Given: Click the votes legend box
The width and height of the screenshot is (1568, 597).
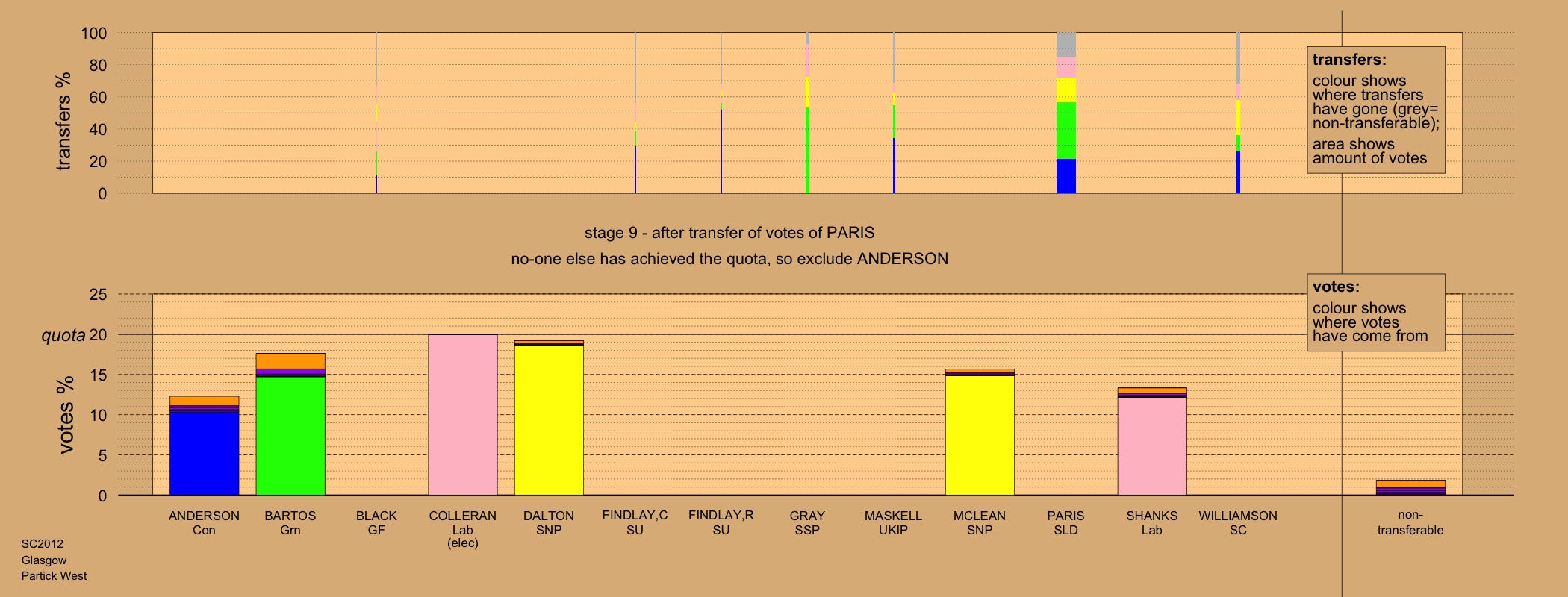Looking at the screenshot, I should point(1375,312).
